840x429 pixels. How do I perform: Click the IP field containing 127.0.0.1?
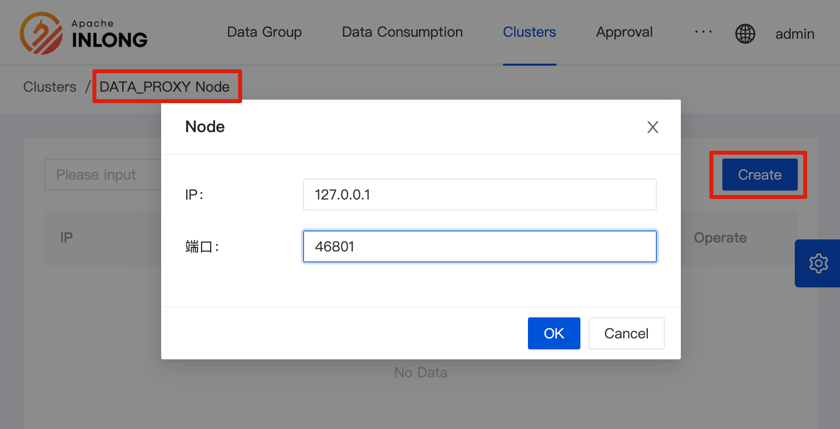point(479,194)
